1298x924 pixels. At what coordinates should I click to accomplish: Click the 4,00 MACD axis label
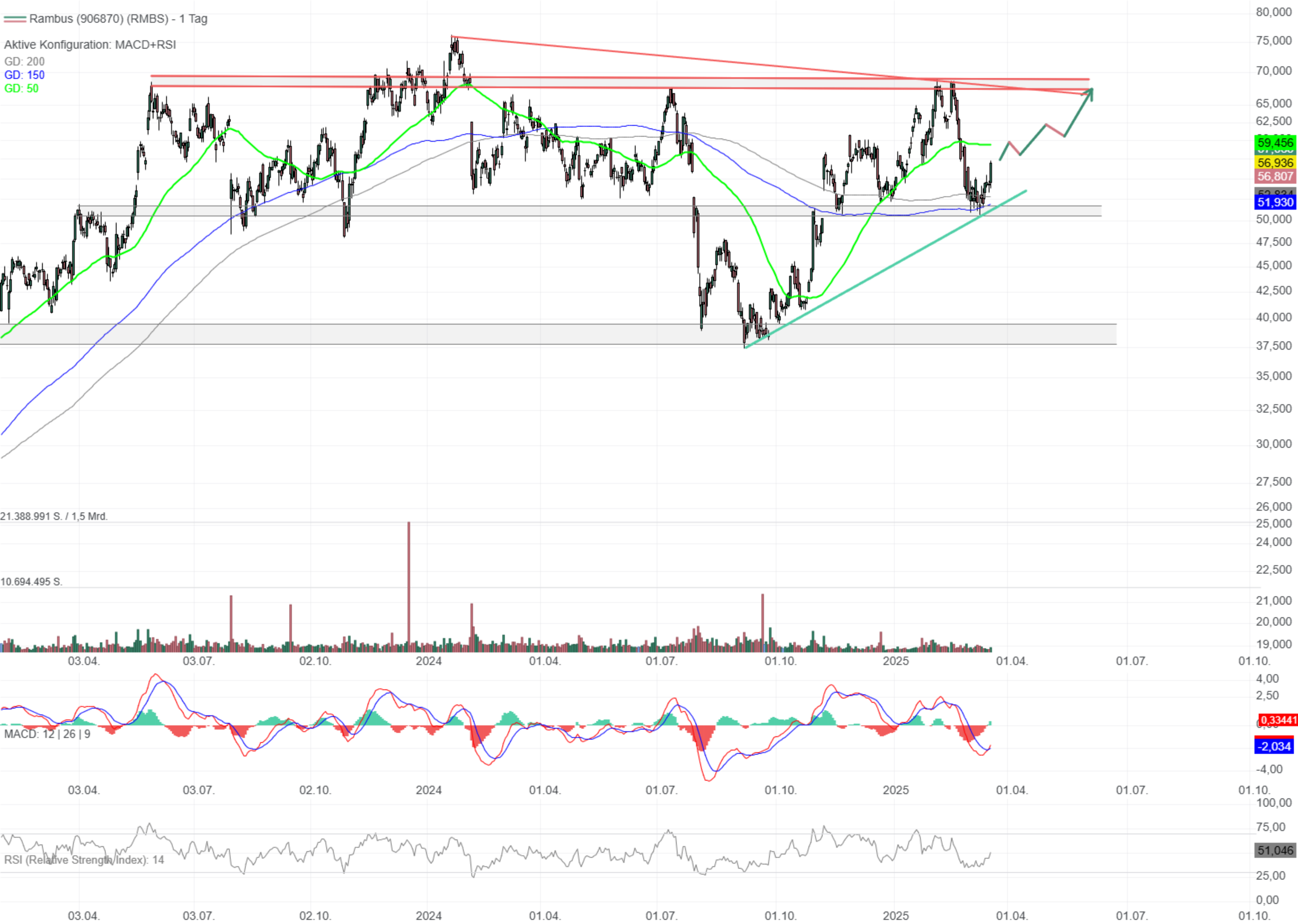point(1267,679)
